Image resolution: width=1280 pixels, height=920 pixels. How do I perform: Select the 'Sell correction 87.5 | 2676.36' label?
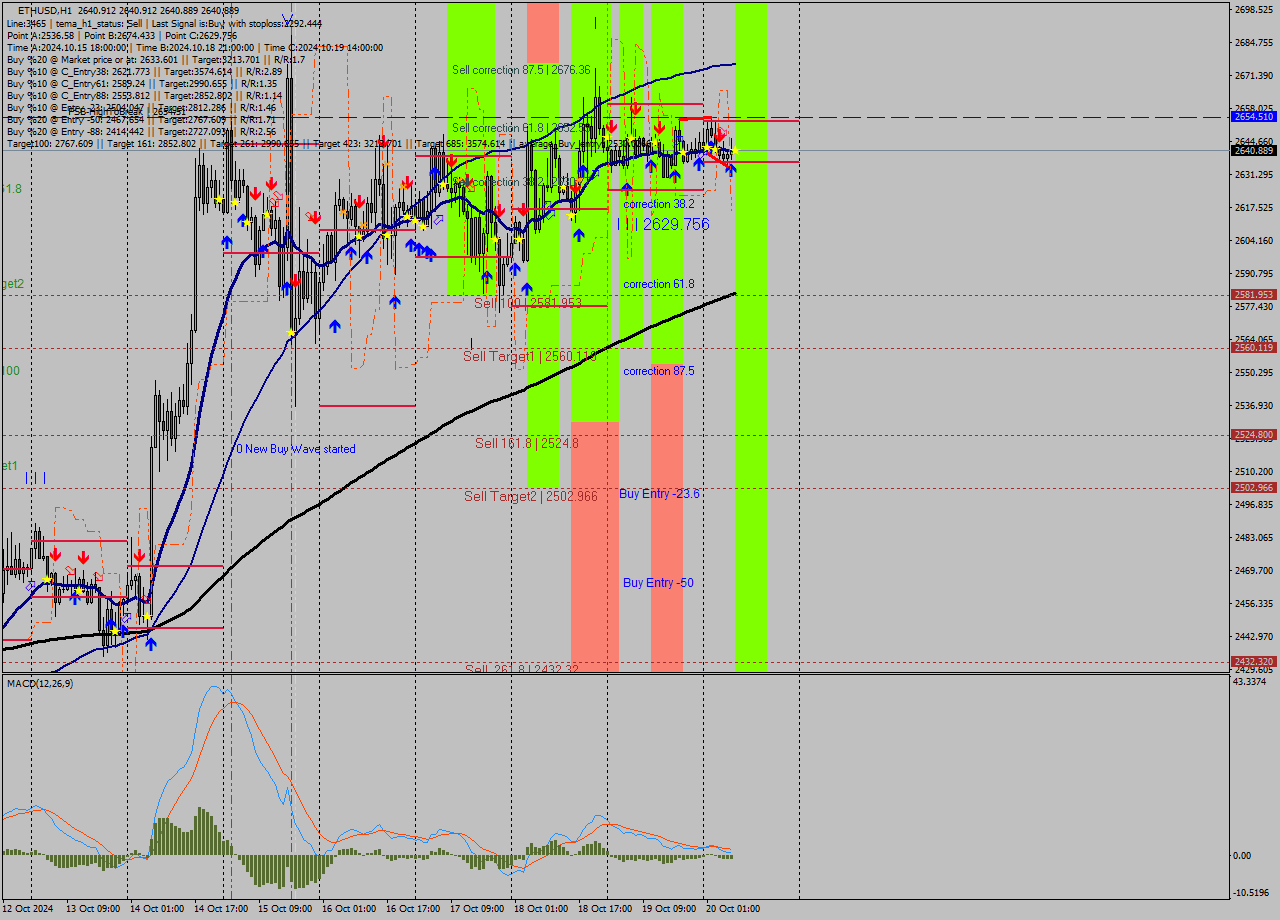[521, 70]
